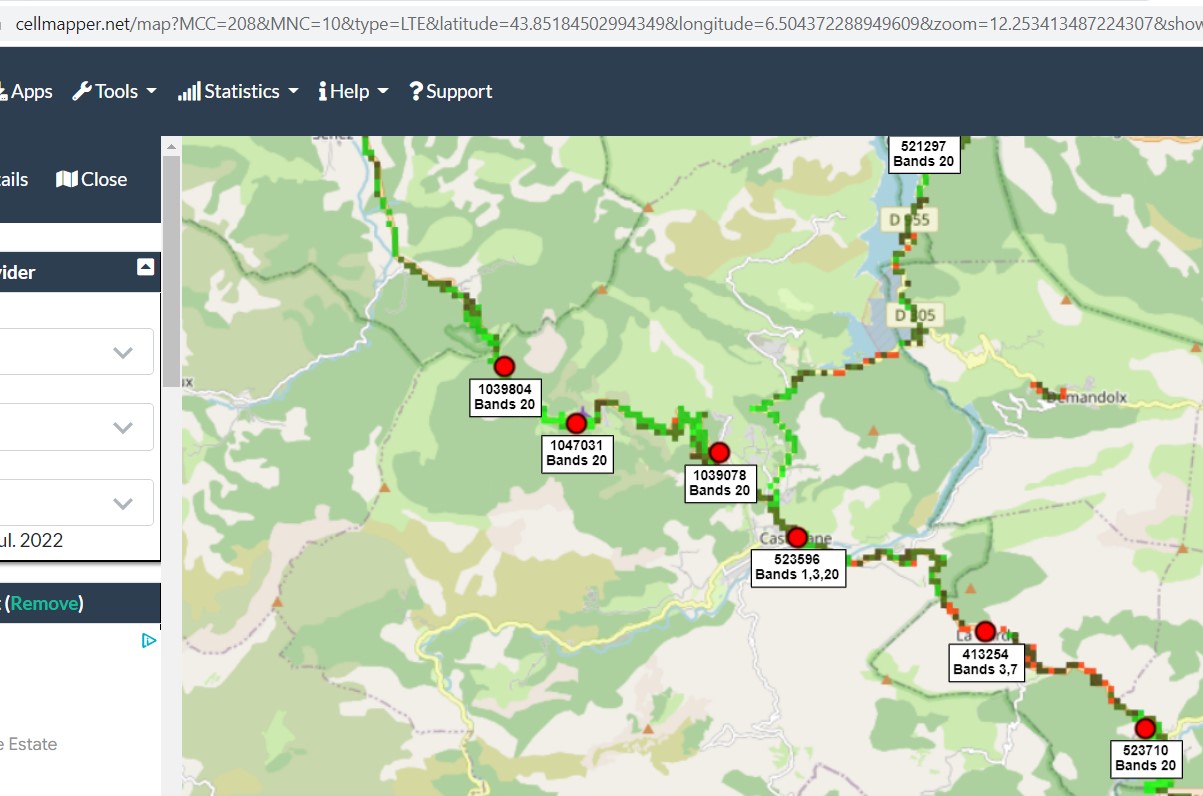Click the 413254 Bands 3,7 label

[986, 662]
